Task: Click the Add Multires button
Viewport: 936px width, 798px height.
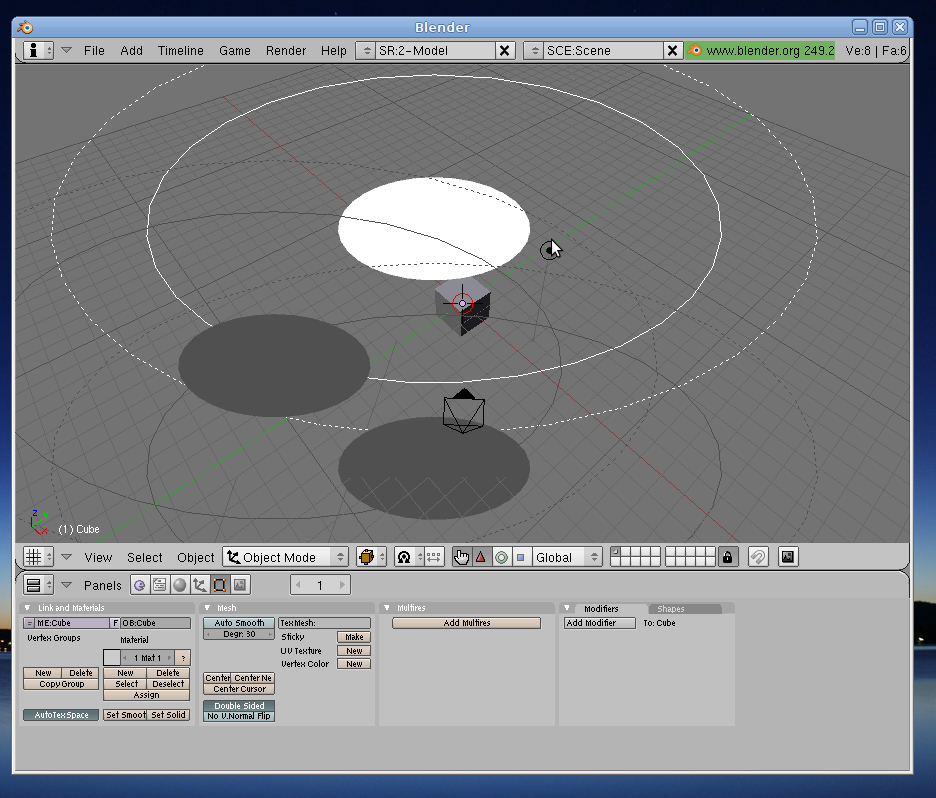Action: [x=466, y=623]
